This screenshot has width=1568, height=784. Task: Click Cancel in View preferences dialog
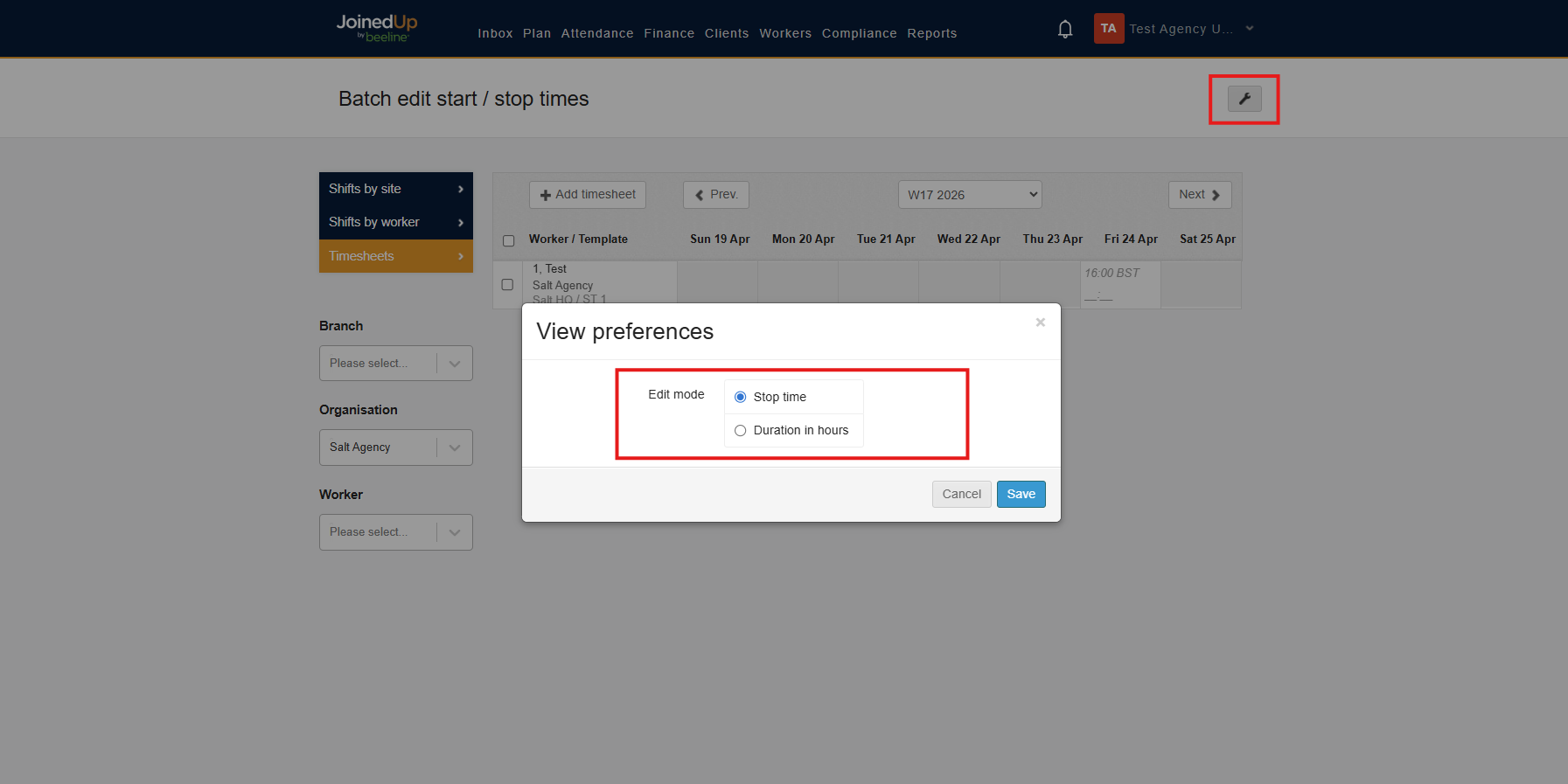pos(961,494)
